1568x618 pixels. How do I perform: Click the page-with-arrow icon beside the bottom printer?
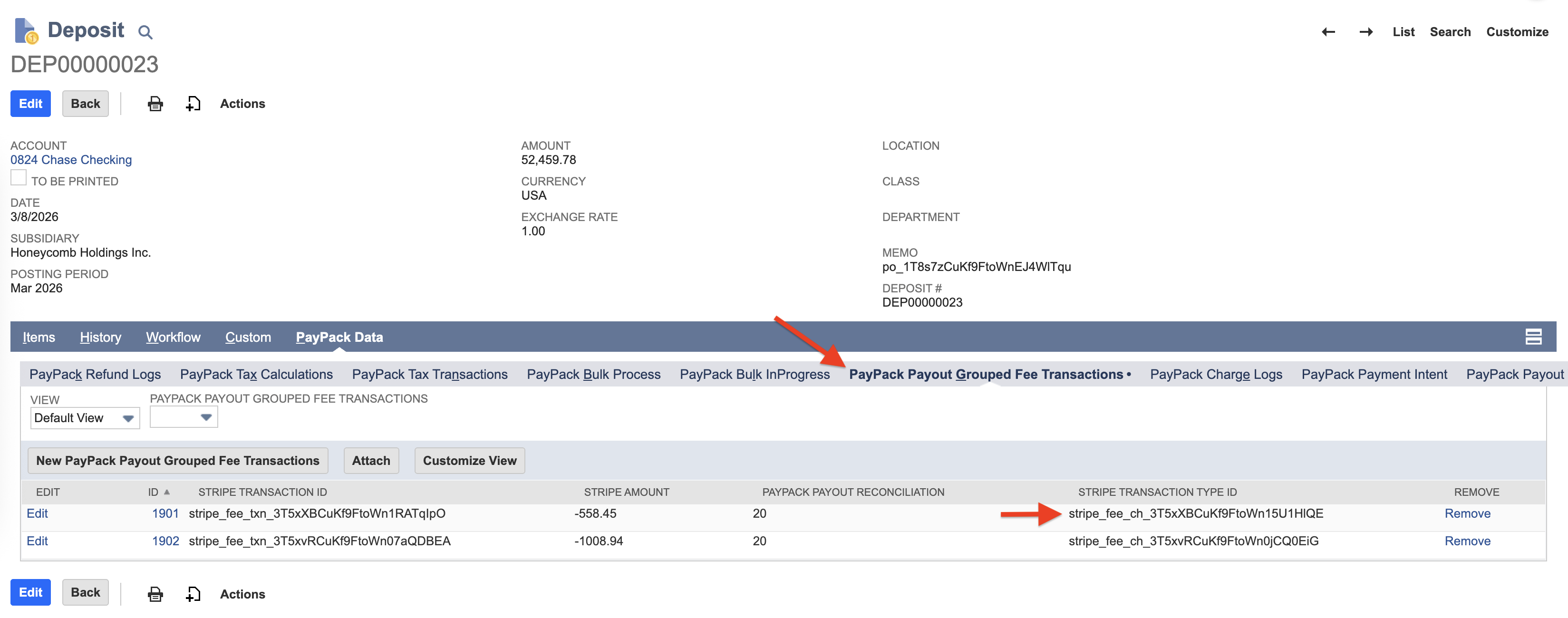tap(193, 594)
